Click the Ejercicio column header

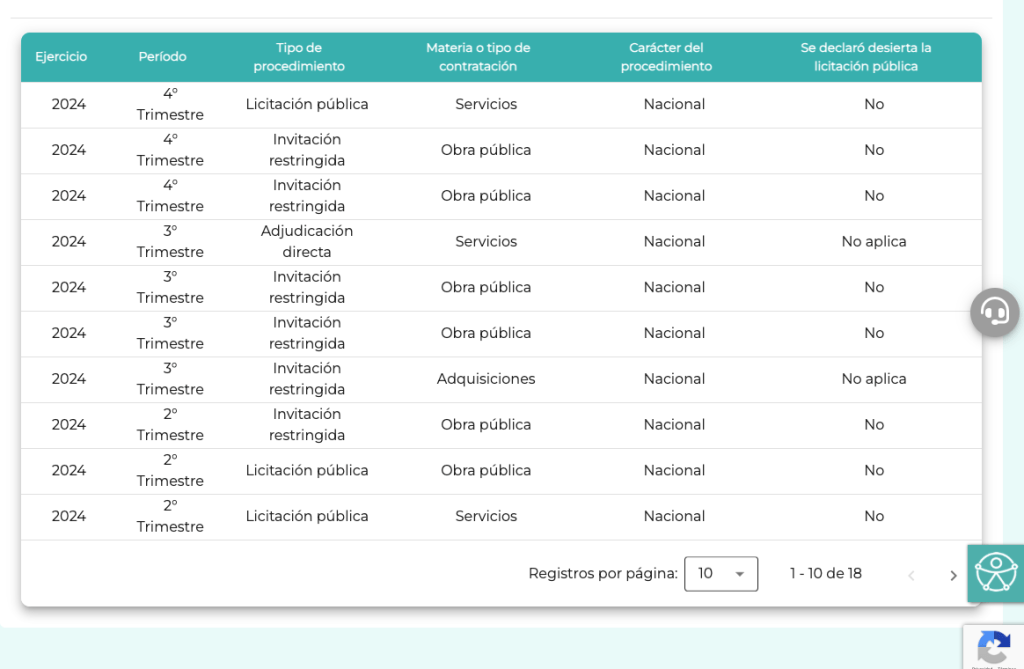pyautogui.click(x=61, y=57)
